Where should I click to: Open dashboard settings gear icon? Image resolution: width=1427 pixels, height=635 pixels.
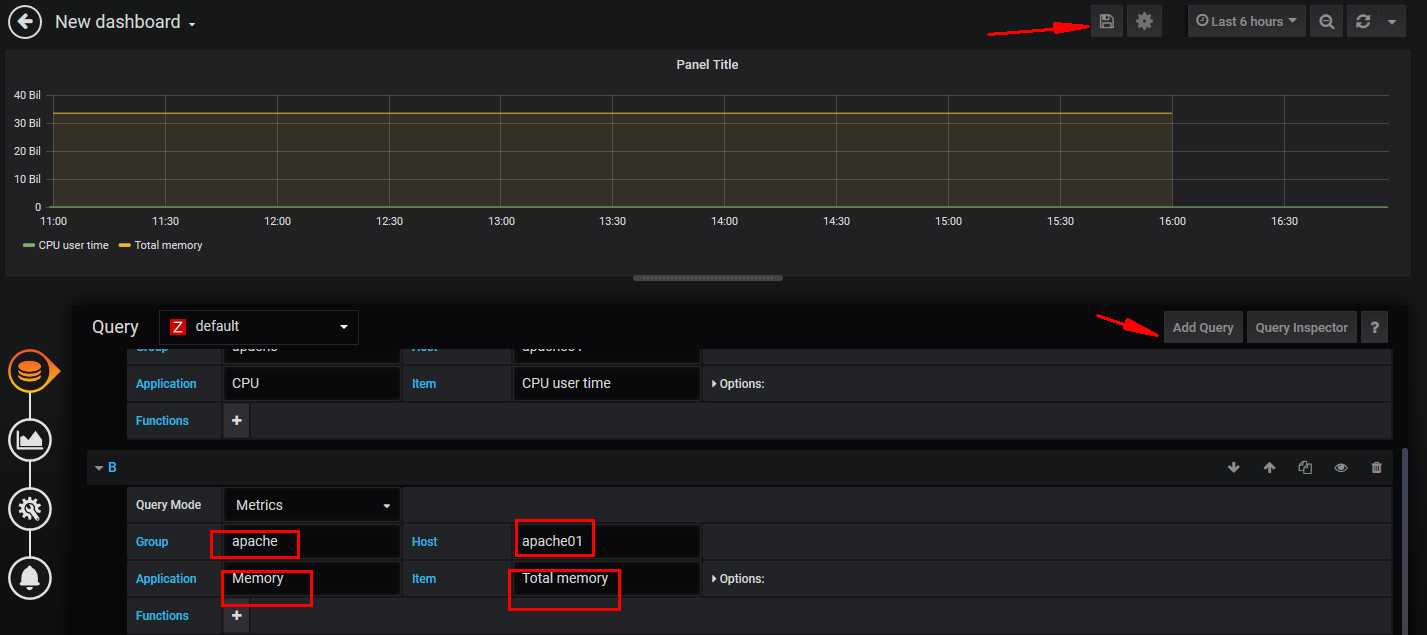[1144, 21]
